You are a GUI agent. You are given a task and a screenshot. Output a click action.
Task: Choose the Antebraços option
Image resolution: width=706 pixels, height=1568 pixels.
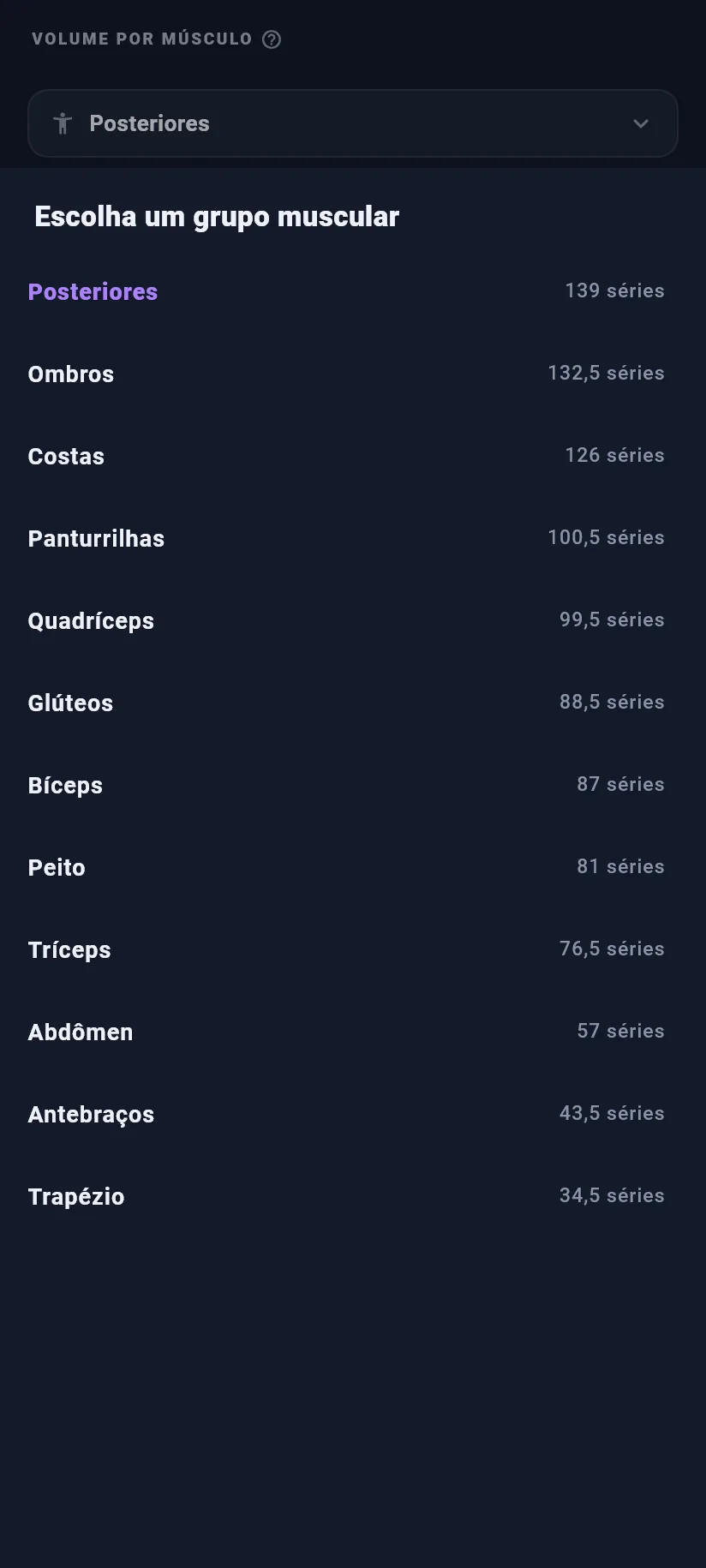tap(346, 1114)
